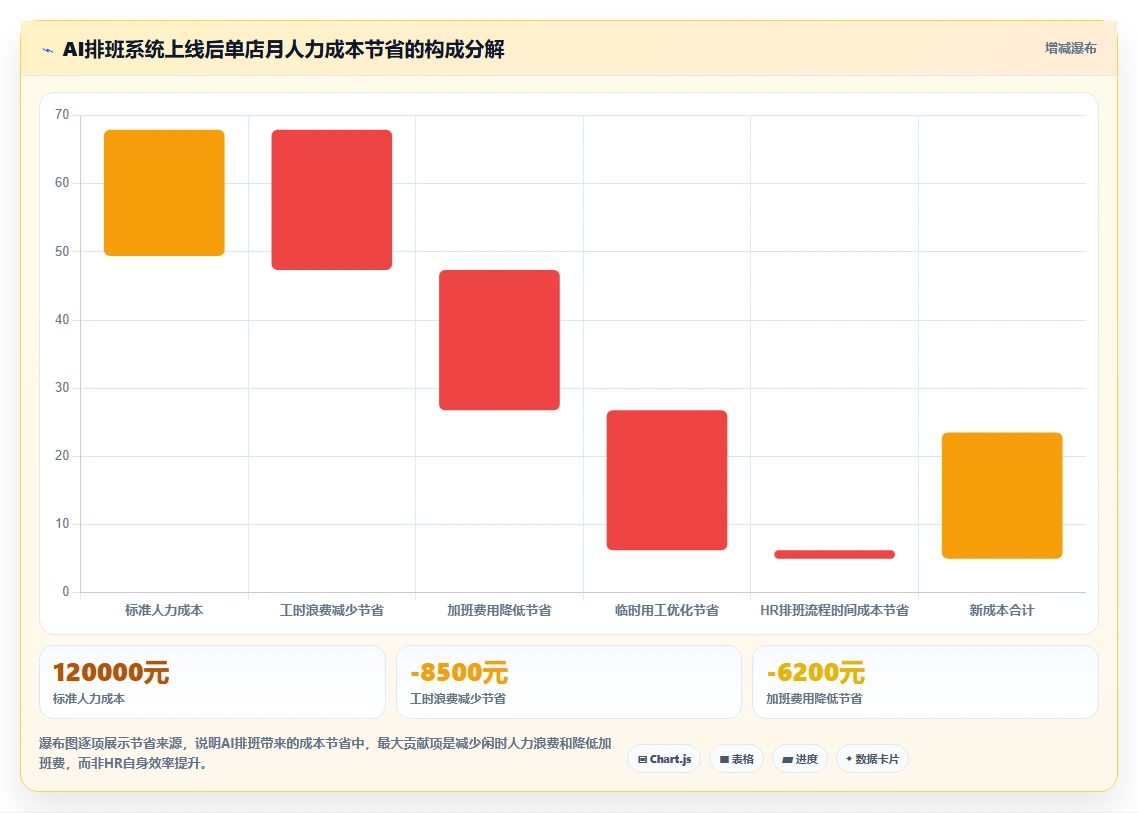Screen dimensions: 1138x813
Task: Click the orange 标准人力成本 bar
Action: tap(164, 193)
